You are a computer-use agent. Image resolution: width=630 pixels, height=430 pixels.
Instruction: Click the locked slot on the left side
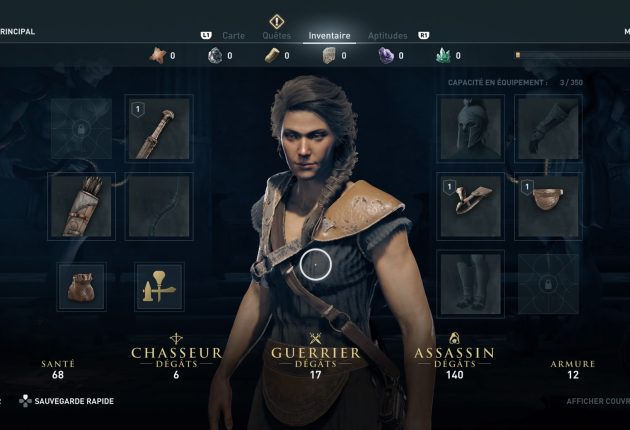(82, 129)
